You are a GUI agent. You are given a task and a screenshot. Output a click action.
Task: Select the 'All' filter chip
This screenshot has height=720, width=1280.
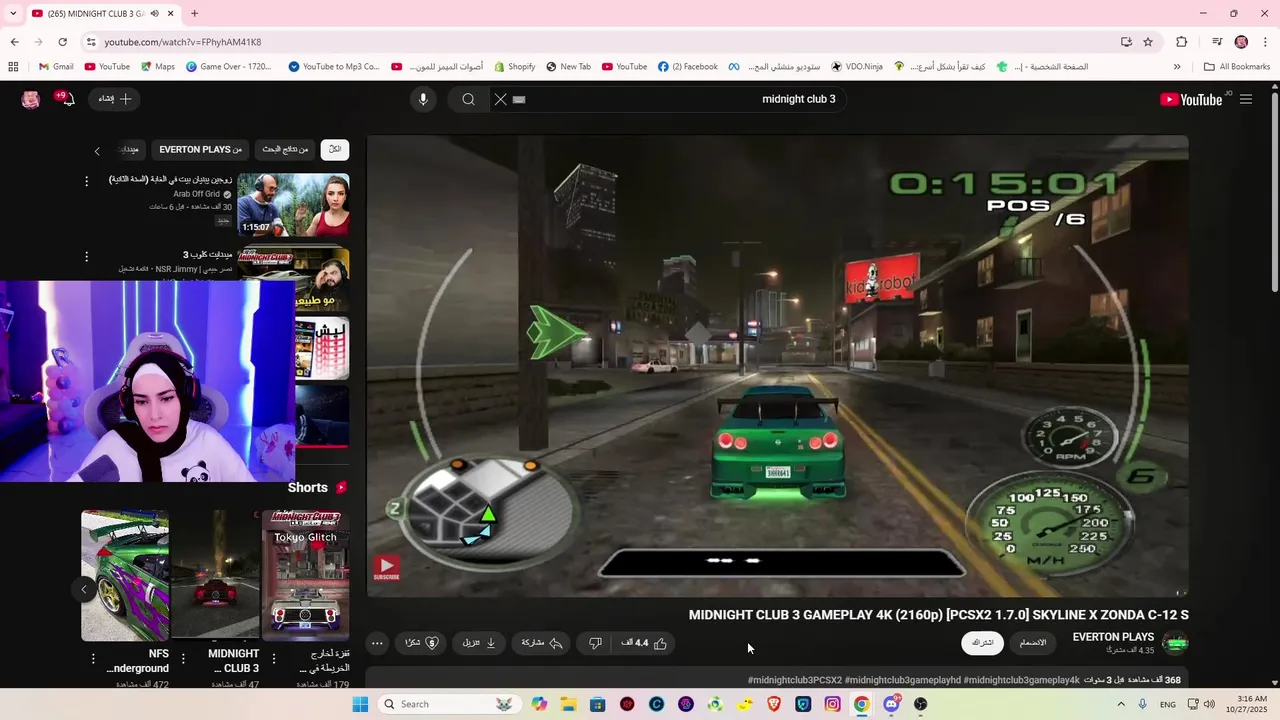pyautogui.click(x=335, y=149)
